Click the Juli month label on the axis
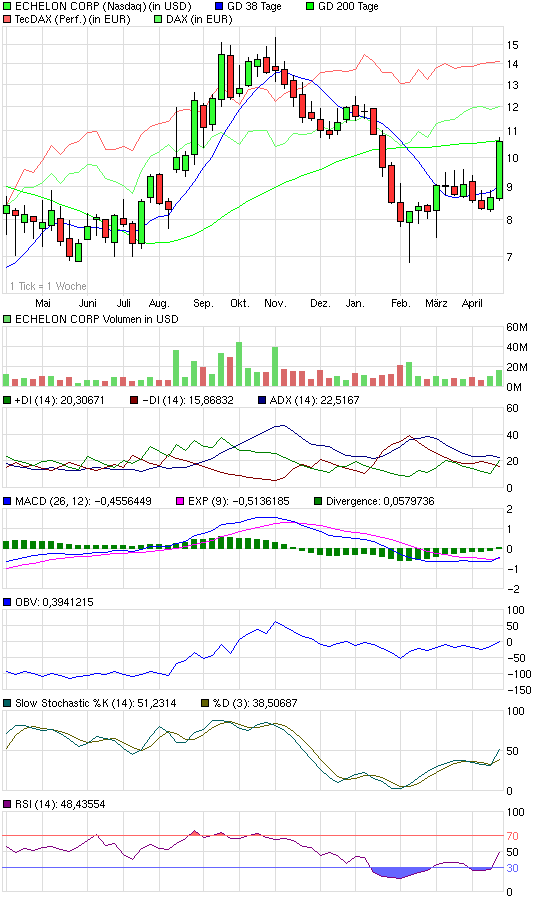 (123, 303)
